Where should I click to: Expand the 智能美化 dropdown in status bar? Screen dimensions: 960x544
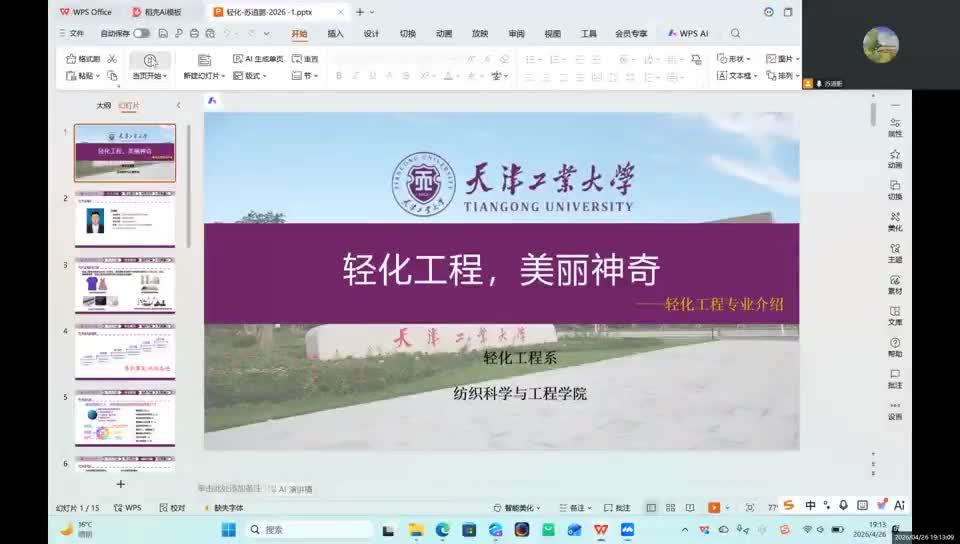517,508
